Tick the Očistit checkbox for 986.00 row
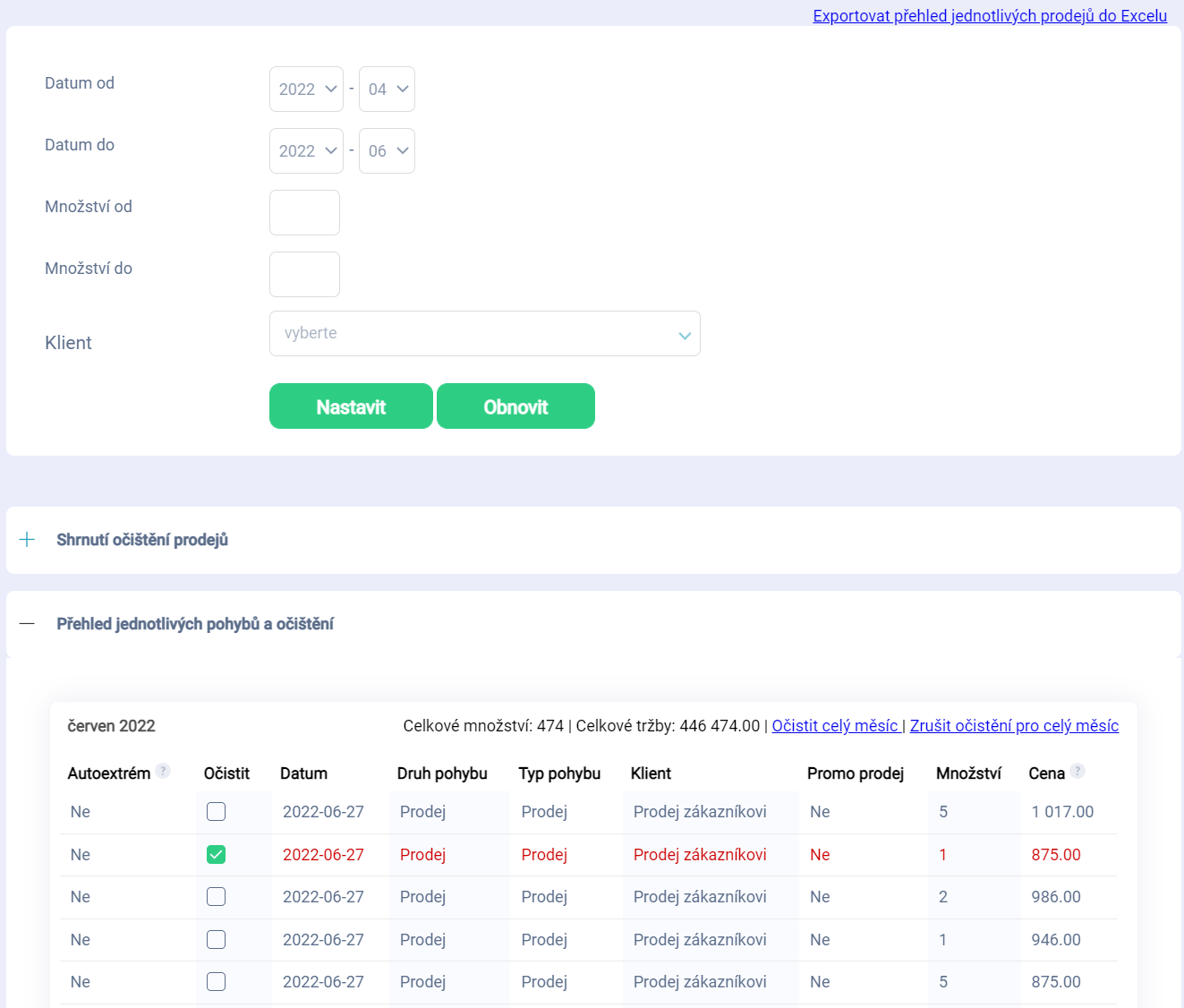This screenshot has width=1184, height=1008. click(x=216, y=897)
